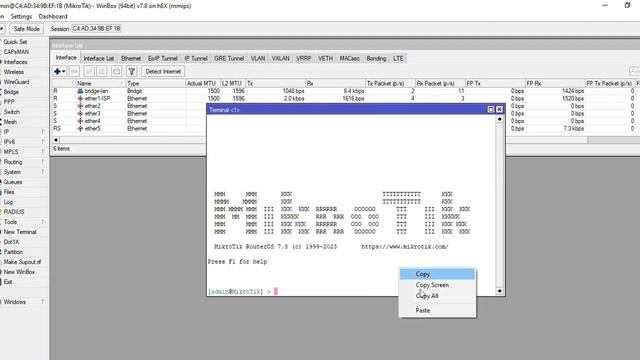Open Bridge in the sidebar

[11, 92]
